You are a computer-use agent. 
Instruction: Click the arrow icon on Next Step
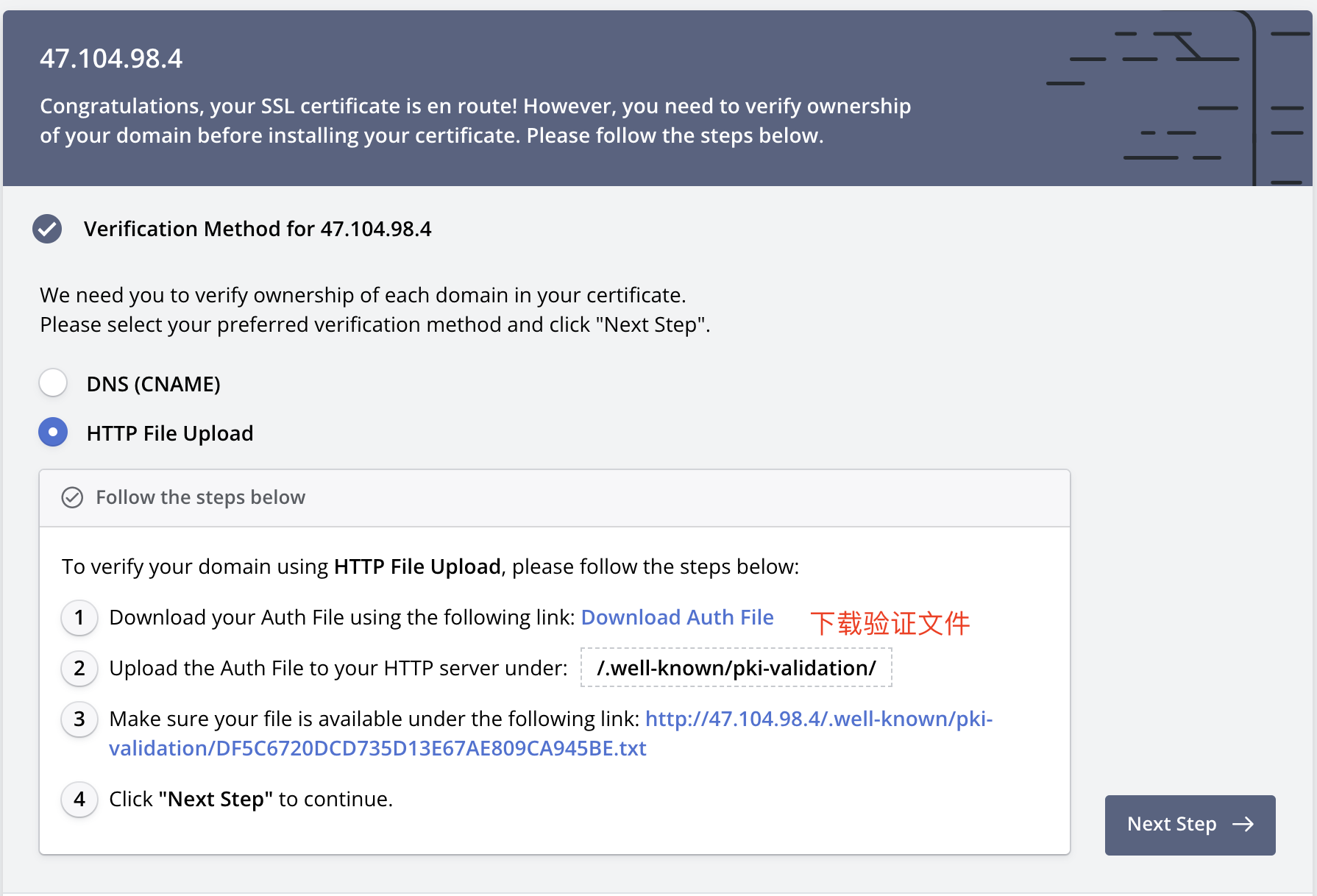pos(1243,825)
